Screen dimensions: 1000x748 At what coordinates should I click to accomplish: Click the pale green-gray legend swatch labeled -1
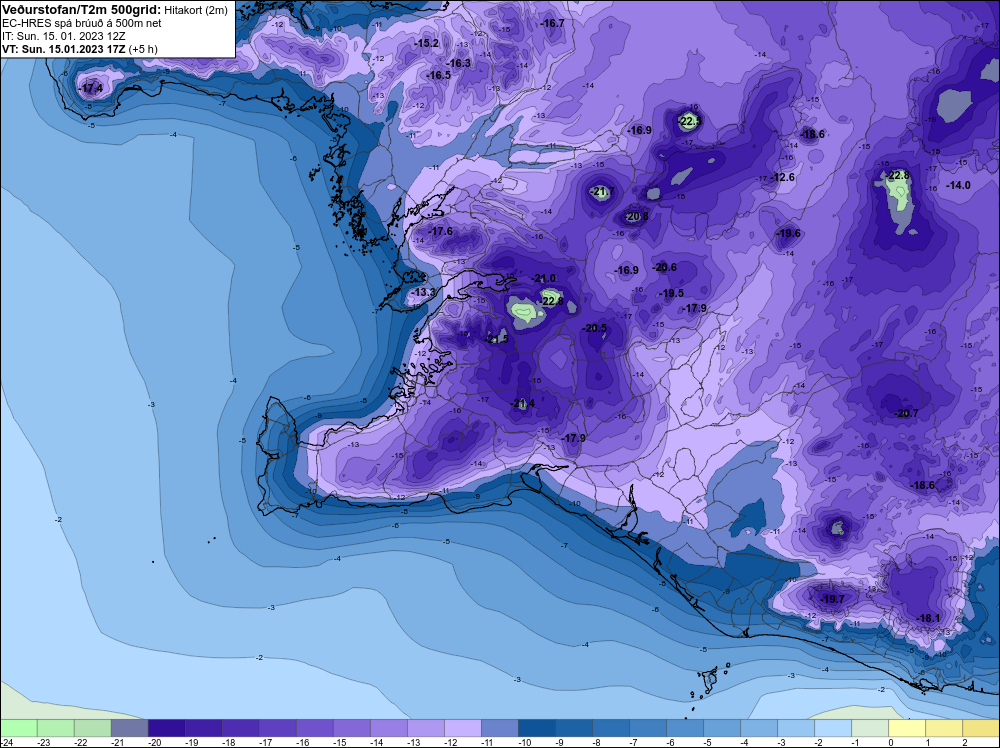pyautogui.click(x=870, y=728)
